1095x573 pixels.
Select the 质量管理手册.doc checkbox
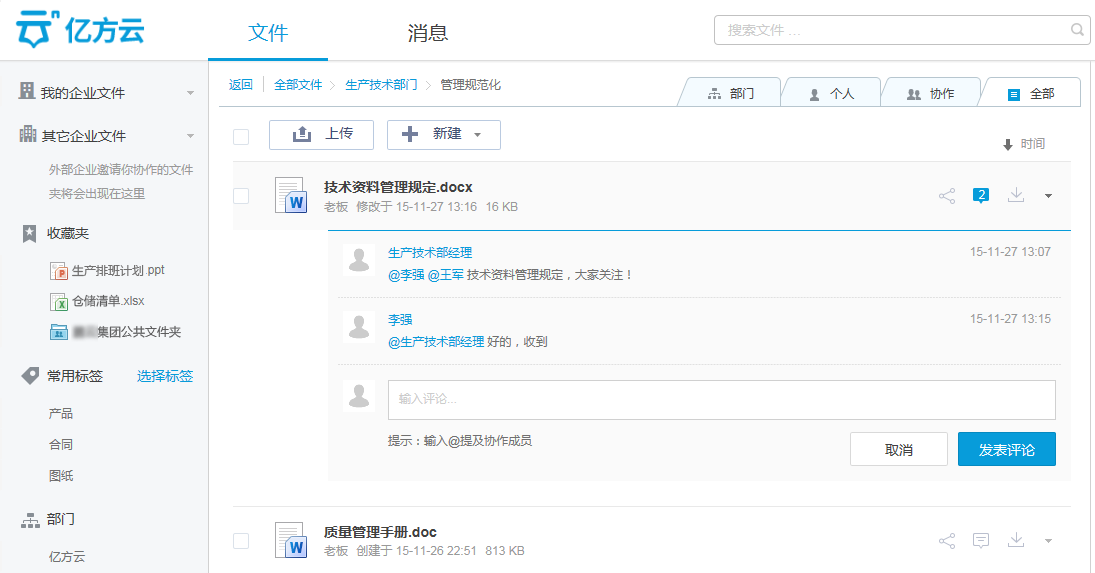[x=241, y=541]
